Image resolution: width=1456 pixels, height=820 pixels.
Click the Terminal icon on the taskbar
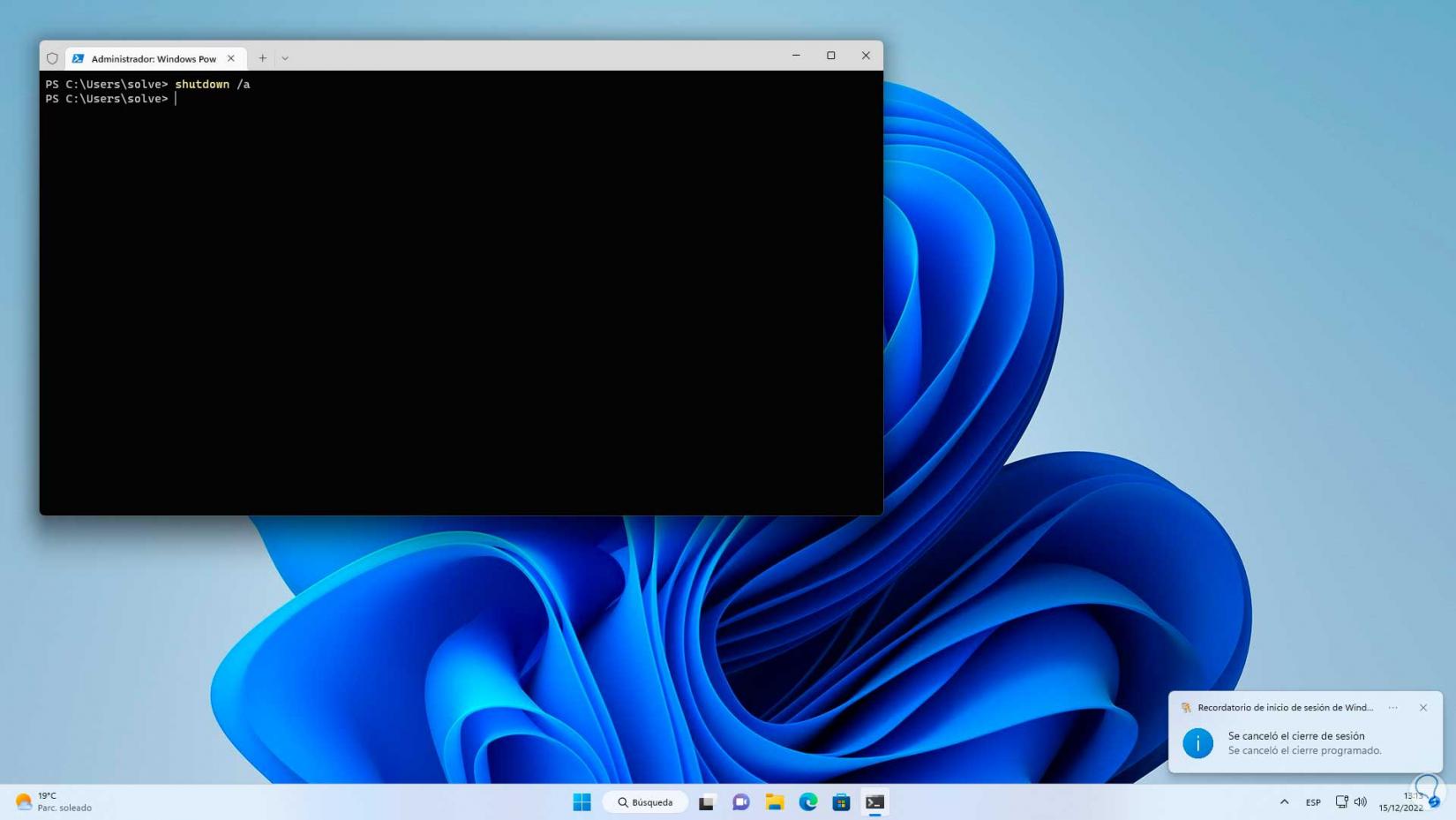coord(874,801)
